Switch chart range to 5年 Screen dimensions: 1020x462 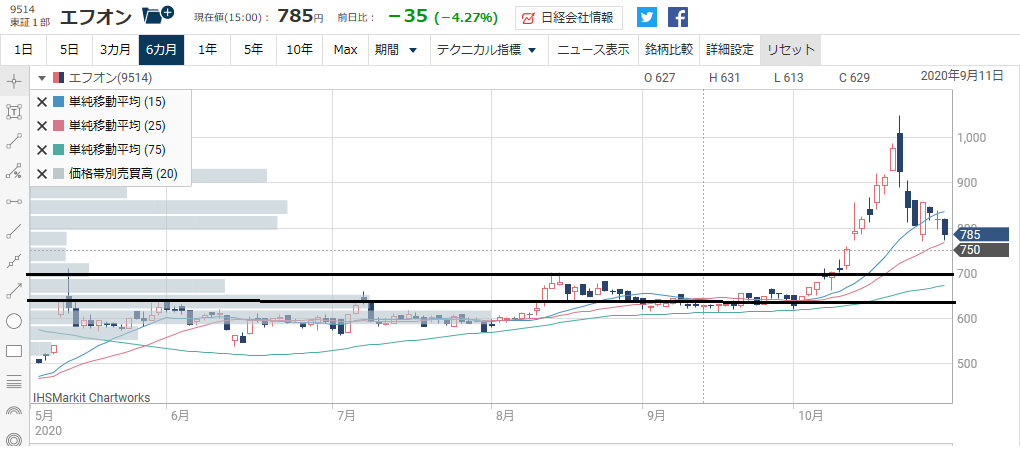click(x=254, y=50)
